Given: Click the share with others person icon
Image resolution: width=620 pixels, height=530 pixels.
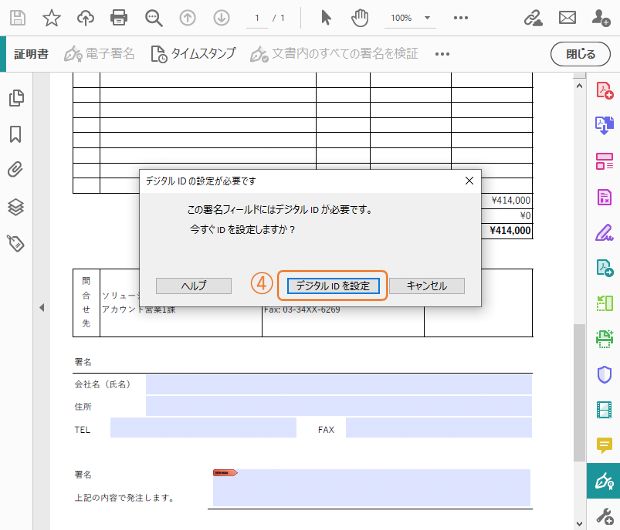Looking at the screenshot, I should point(601,18).
